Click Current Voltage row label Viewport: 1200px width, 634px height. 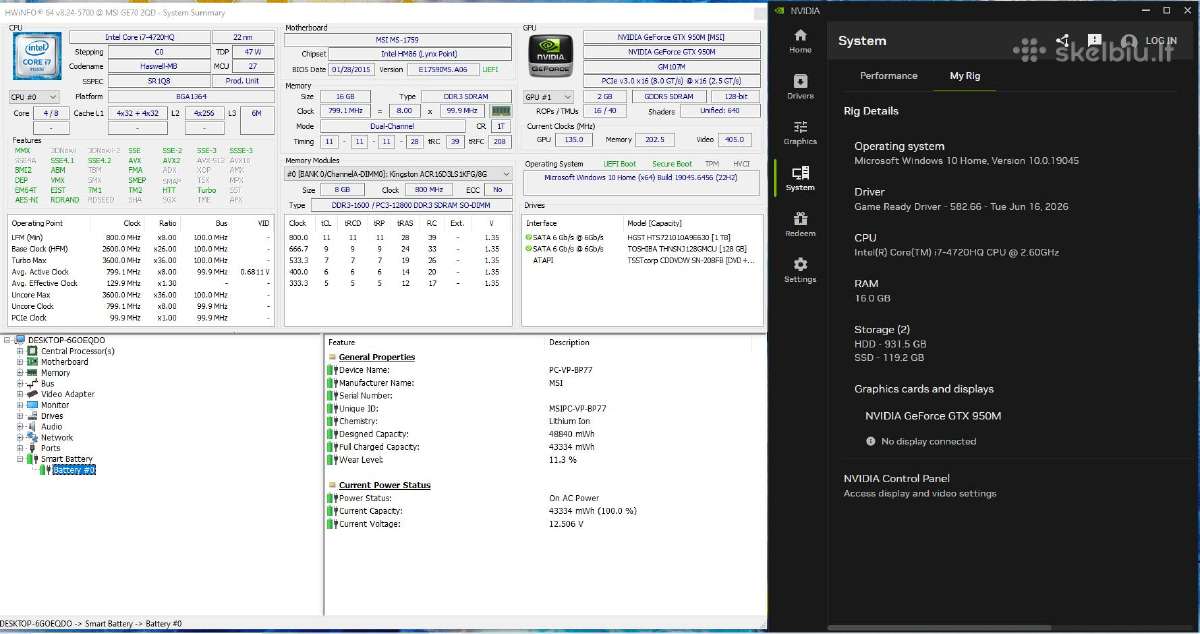pos(370,524)
